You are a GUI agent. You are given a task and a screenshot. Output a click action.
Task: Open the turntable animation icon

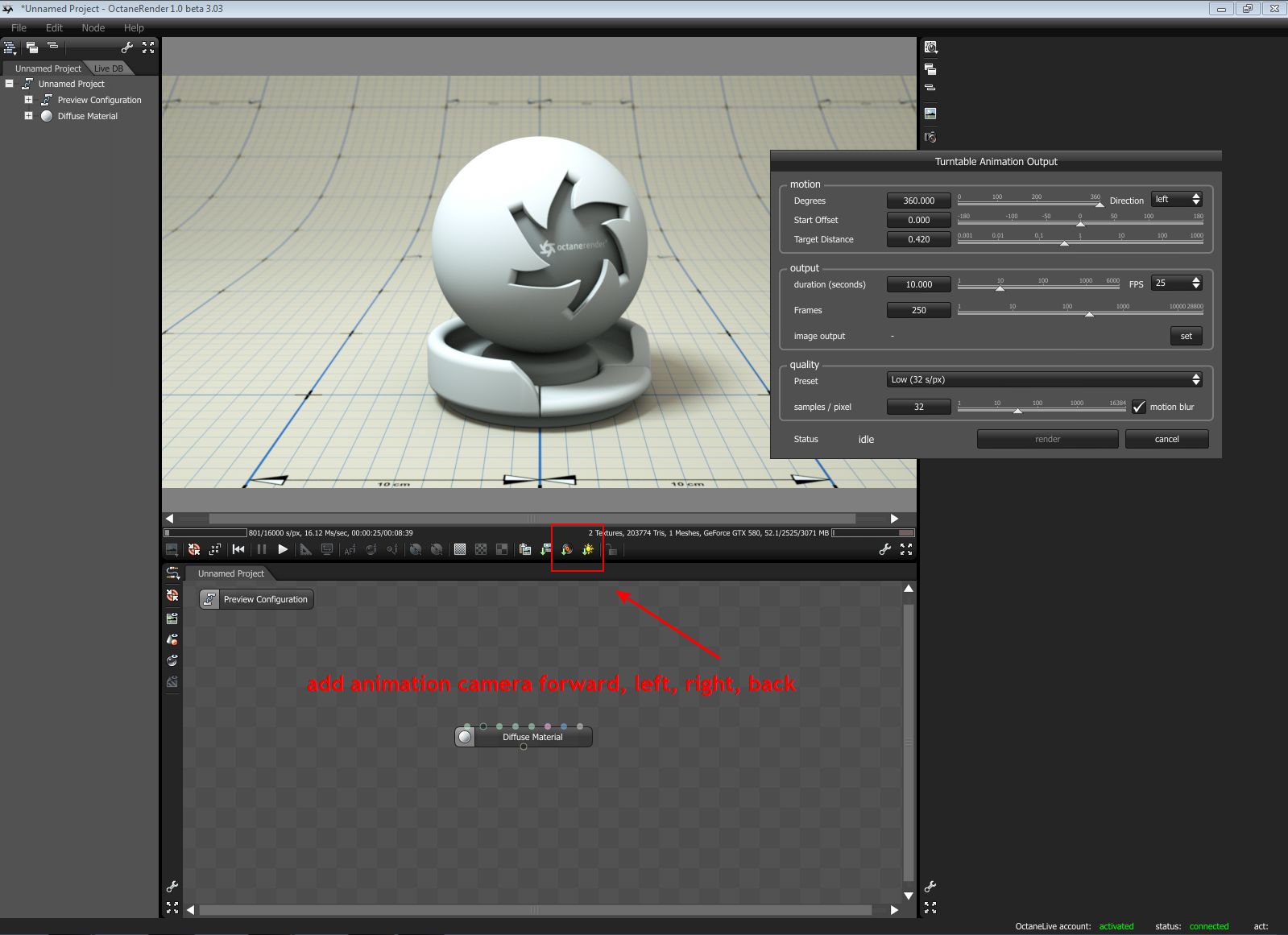tap(567, 549)
